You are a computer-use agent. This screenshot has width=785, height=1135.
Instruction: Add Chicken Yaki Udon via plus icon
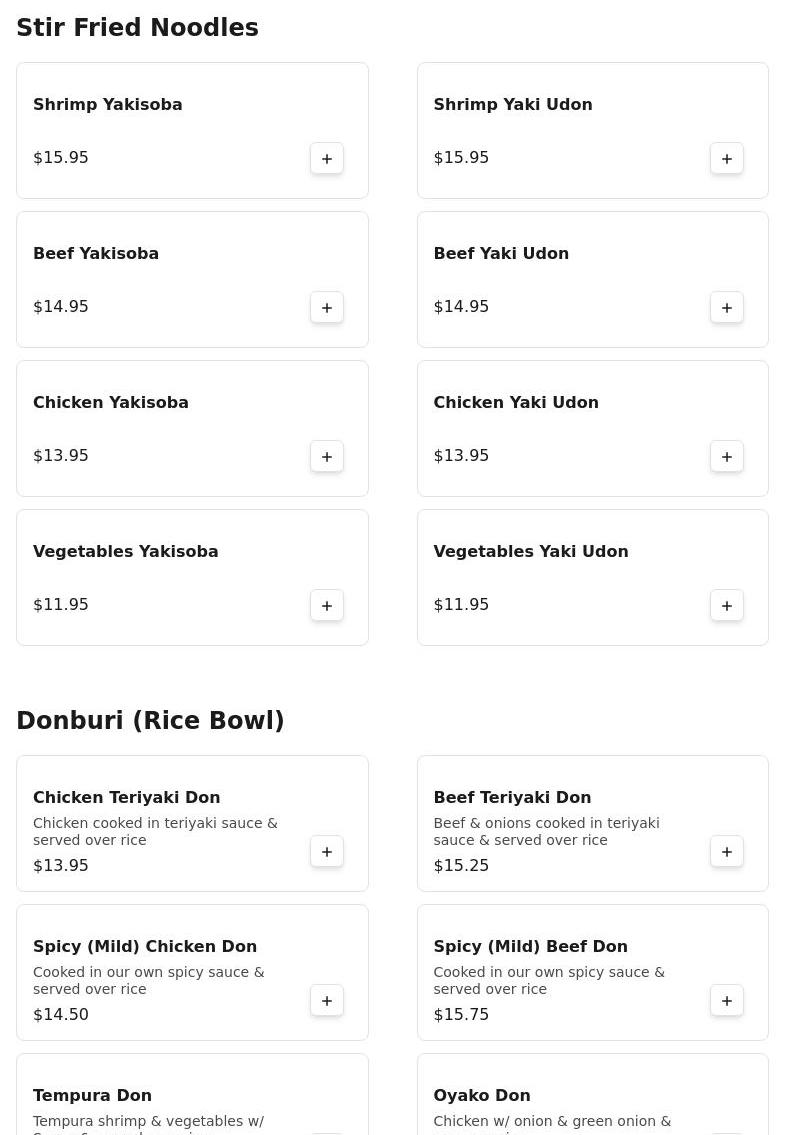pyautogui.click(x=726, y=457)
